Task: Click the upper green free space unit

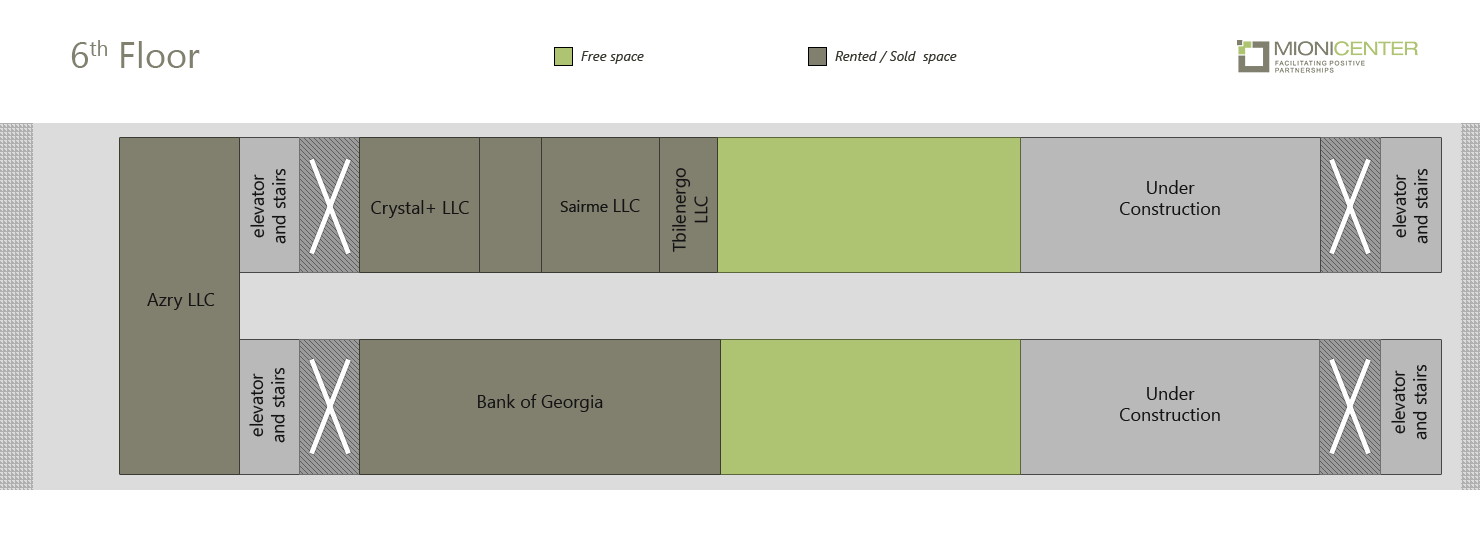Action: 869,205
